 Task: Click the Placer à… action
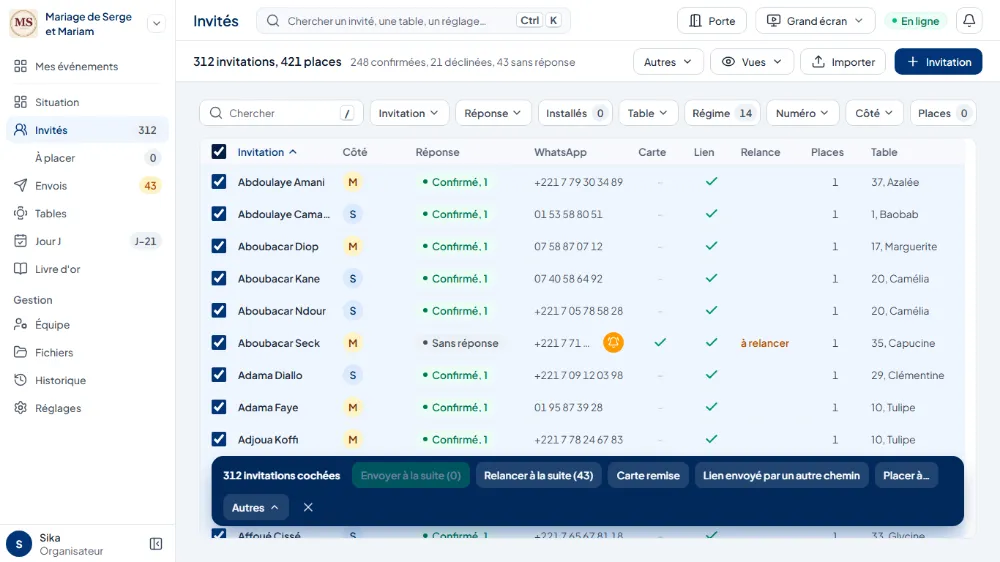[906, 475]
